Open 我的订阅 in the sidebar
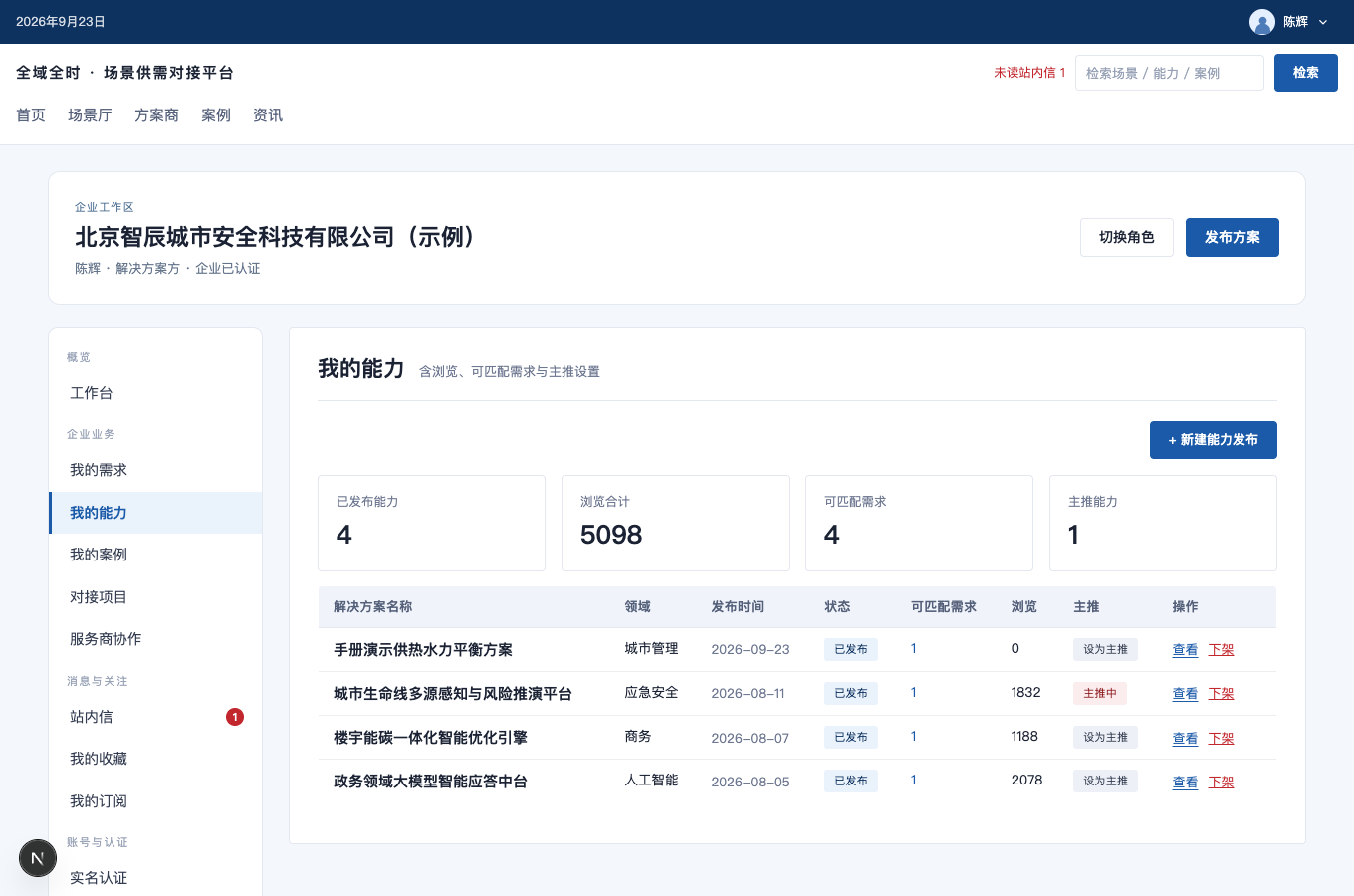Image resolution: width=1354 pixels, height=896 pixels. [156, 801]
